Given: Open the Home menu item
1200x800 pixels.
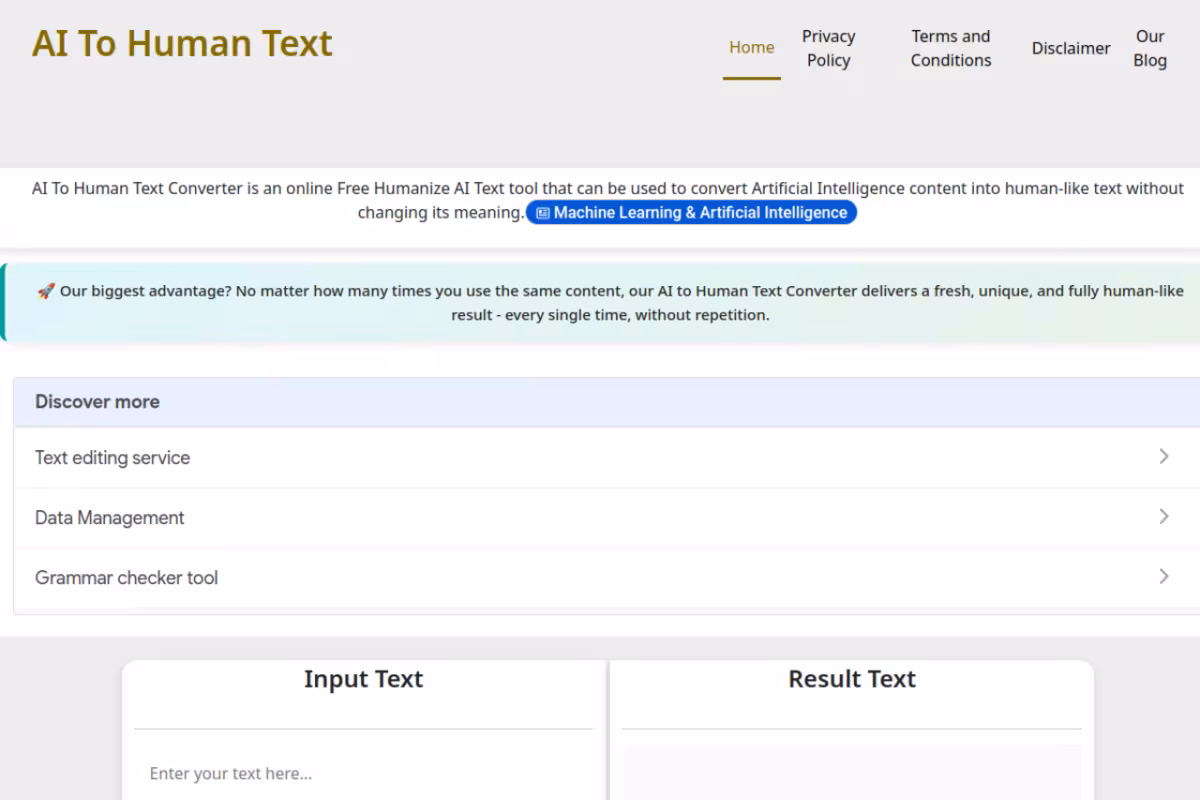Looking at the screenshot, I should point(752,48).
